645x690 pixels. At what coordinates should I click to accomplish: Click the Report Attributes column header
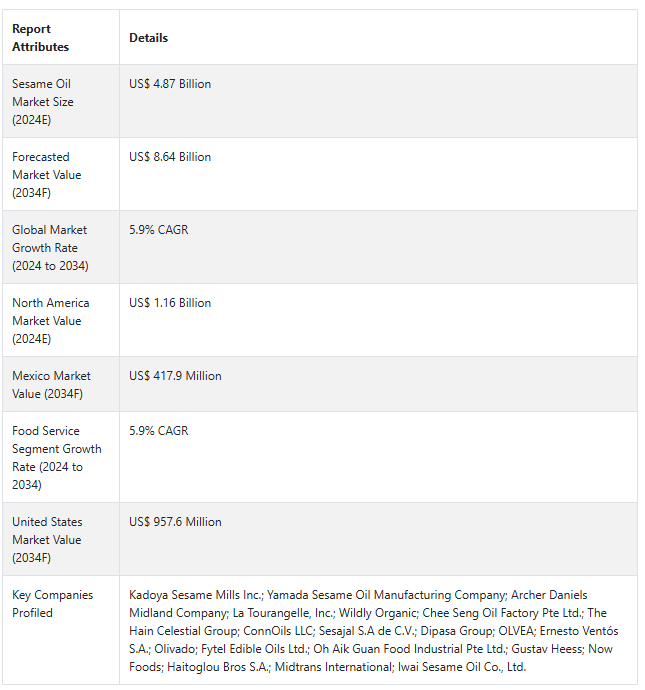[41, 38]
